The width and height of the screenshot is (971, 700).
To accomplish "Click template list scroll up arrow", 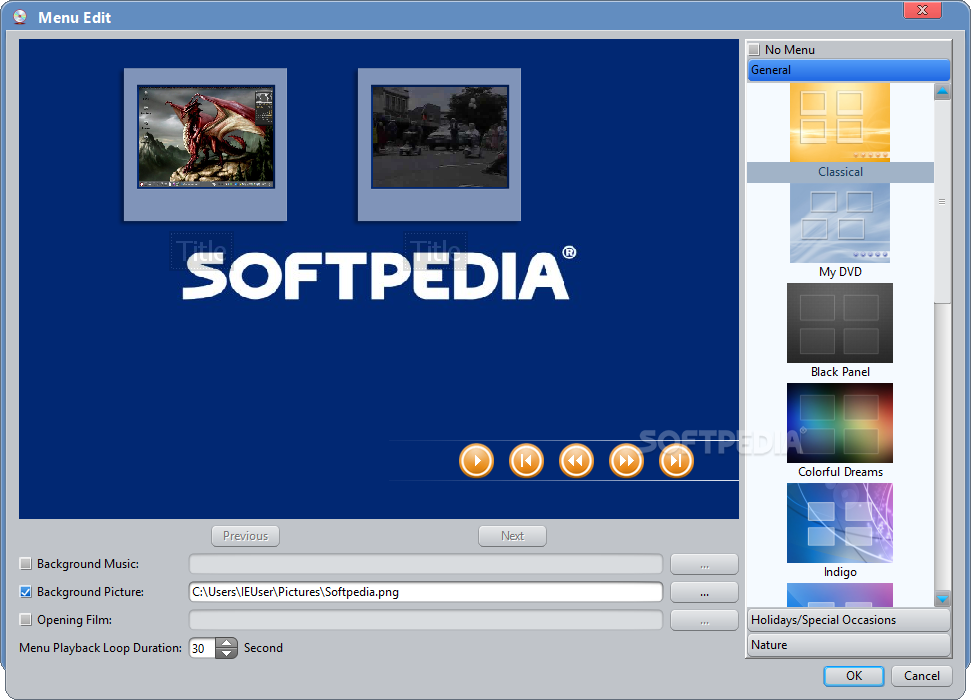I will click(x=943, y=92).
